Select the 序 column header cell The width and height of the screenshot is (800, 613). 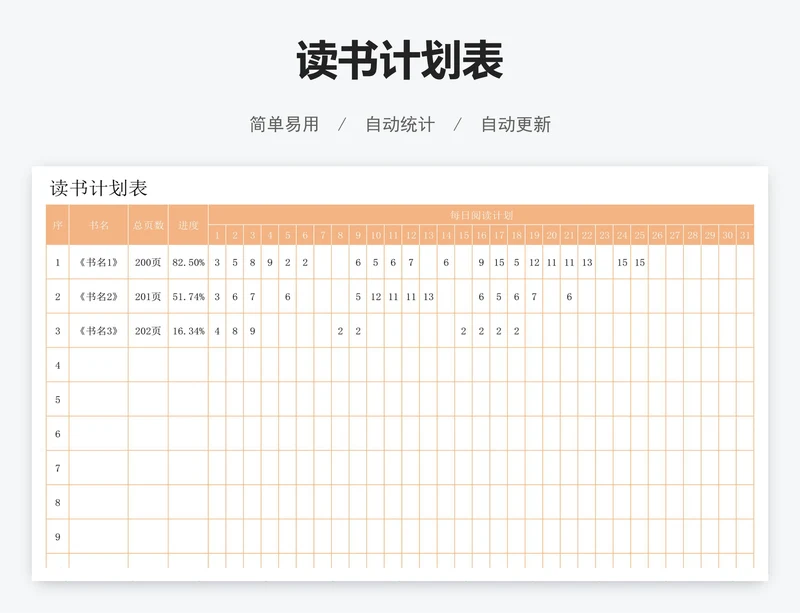tap(57, 225)
